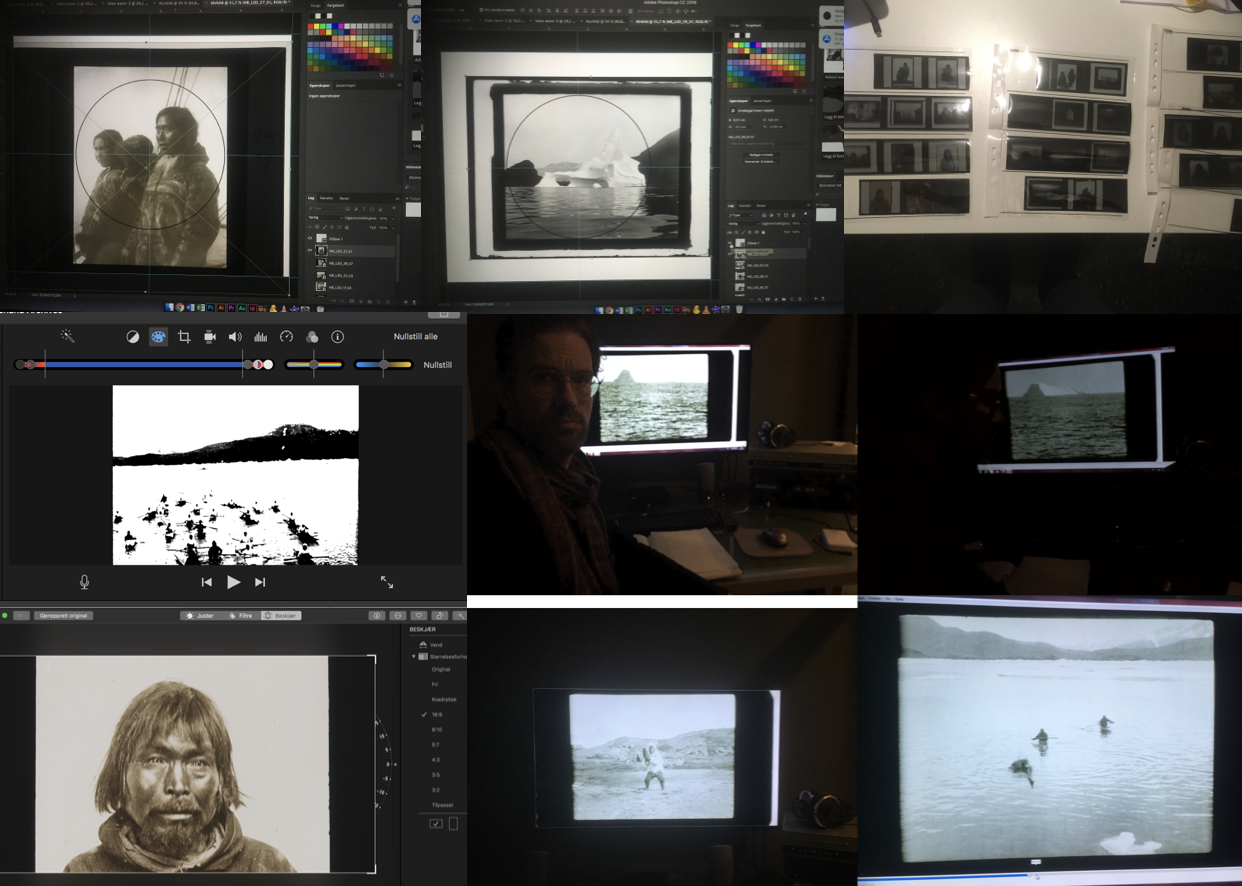Select the Kvadratisk aspect ratio option
1242x886 pixels.
[x=443, y=699]
